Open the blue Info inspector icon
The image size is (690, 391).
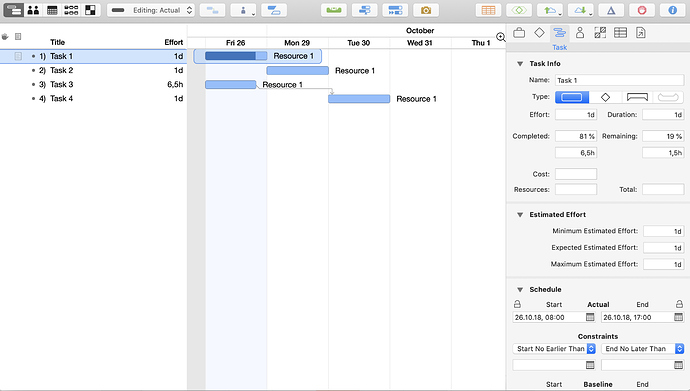(x=672, y=10)
